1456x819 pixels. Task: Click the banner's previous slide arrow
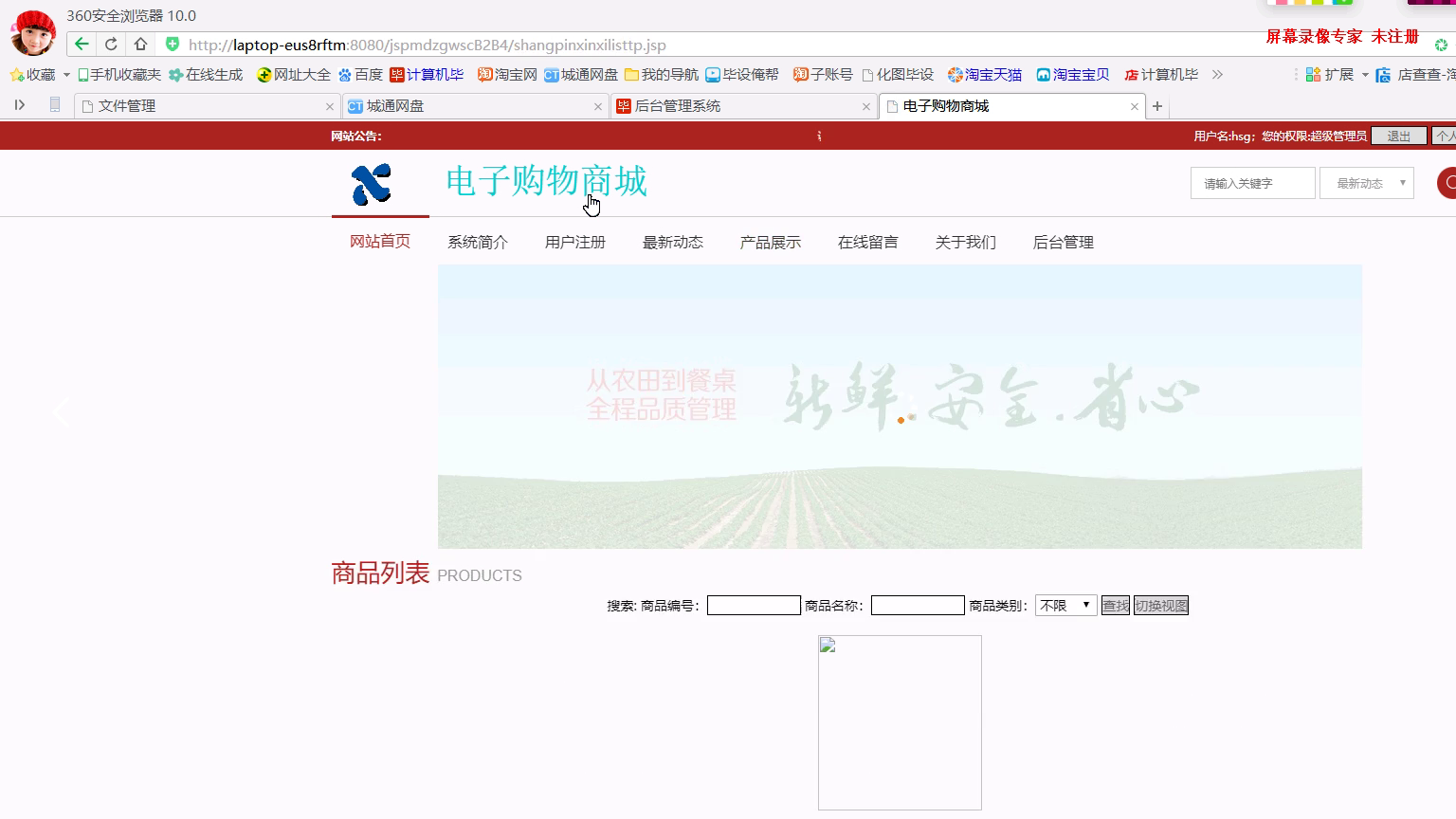(x=62, y=413)
